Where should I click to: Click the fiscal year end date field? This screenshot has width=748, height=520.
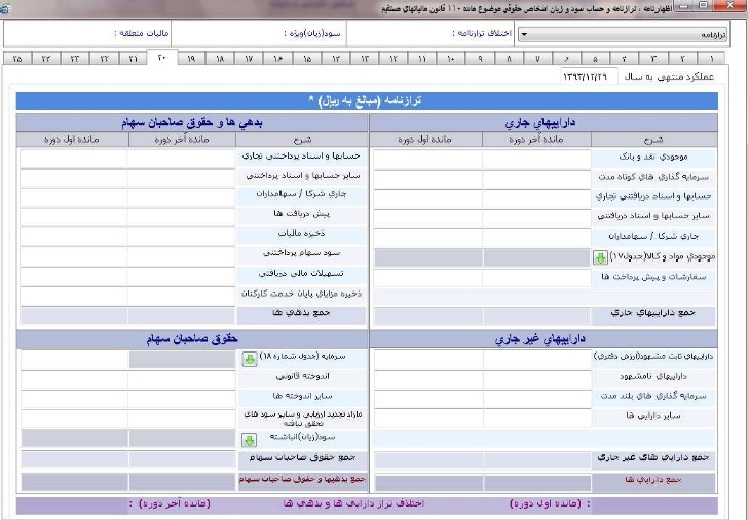(589, 77)
